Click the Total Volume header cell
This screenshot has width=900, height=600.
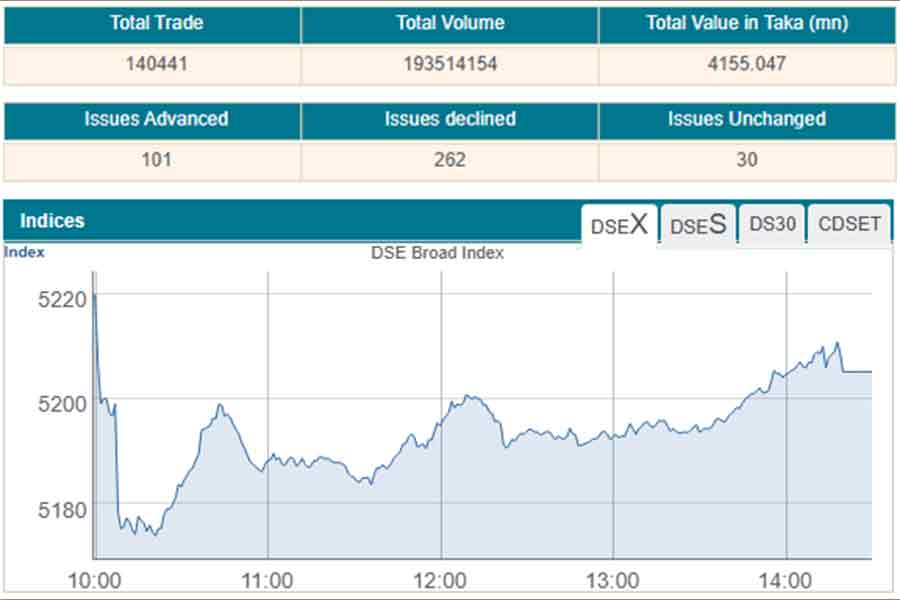[x=449, y=23]
